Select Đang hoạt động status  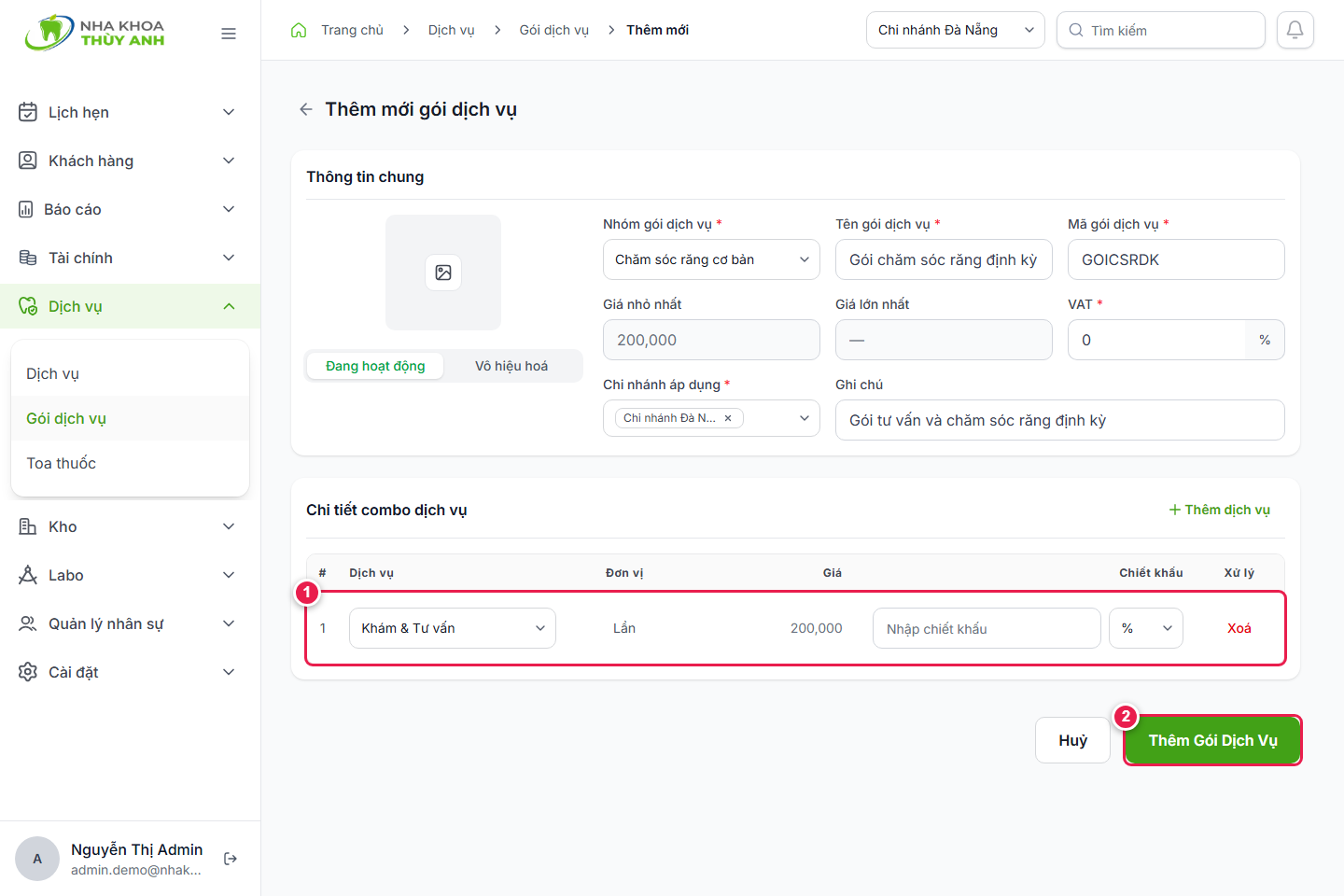click(375, 366)
